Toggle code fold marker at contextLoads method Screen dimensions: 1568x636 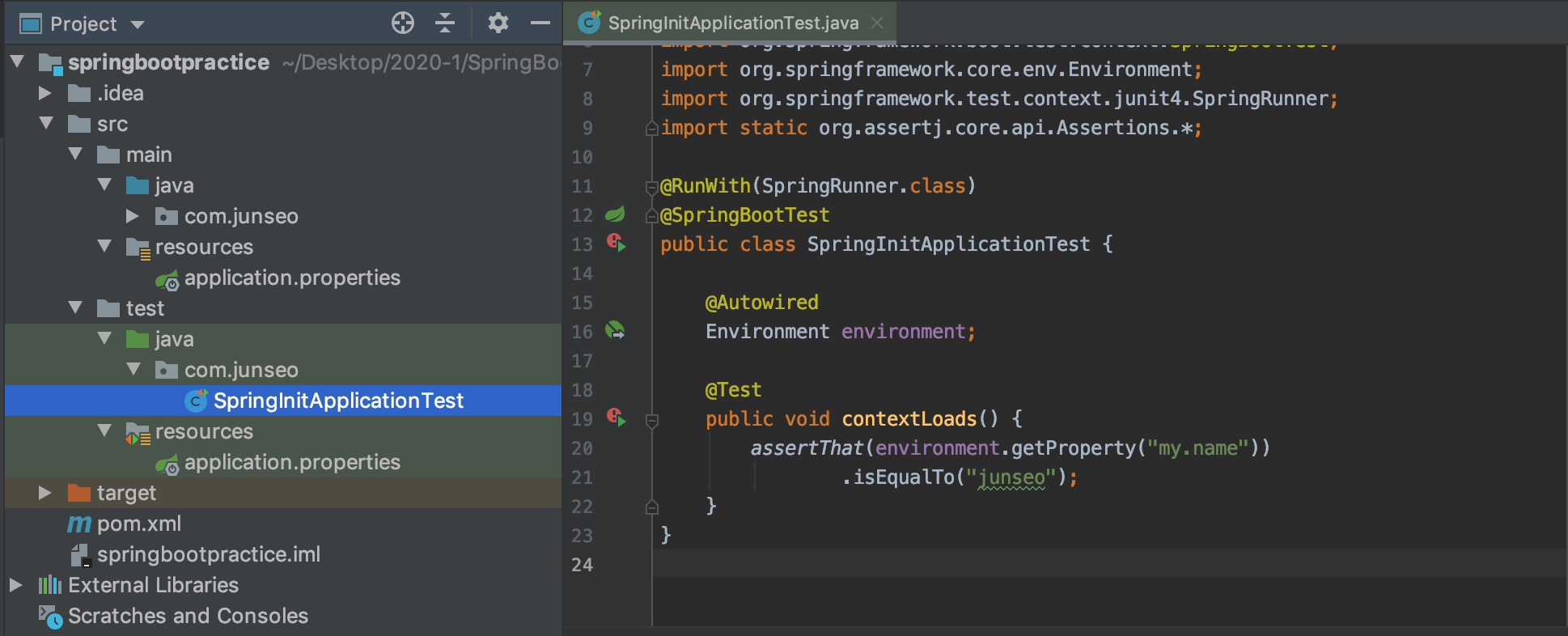652,420
